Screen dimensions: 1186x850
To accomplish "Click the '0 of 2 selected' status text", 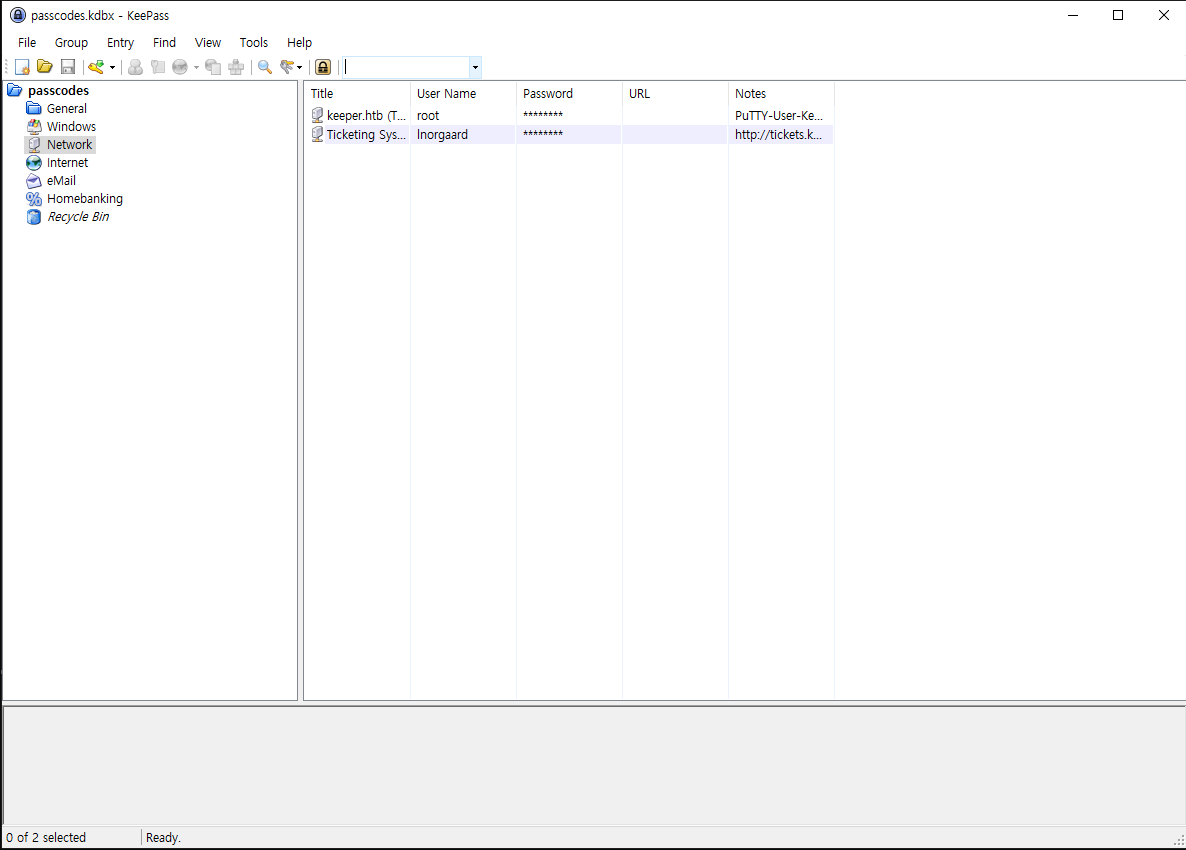I will [x=46, y=837].
